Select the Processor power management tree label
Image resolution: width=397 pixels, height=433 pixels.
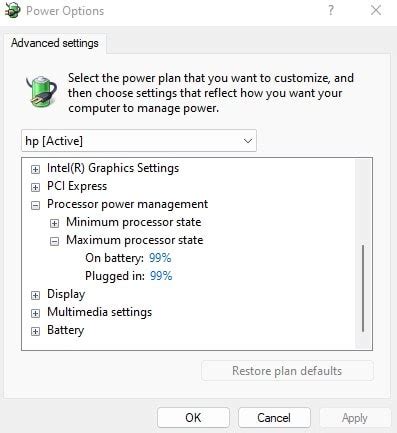point(127,204)
